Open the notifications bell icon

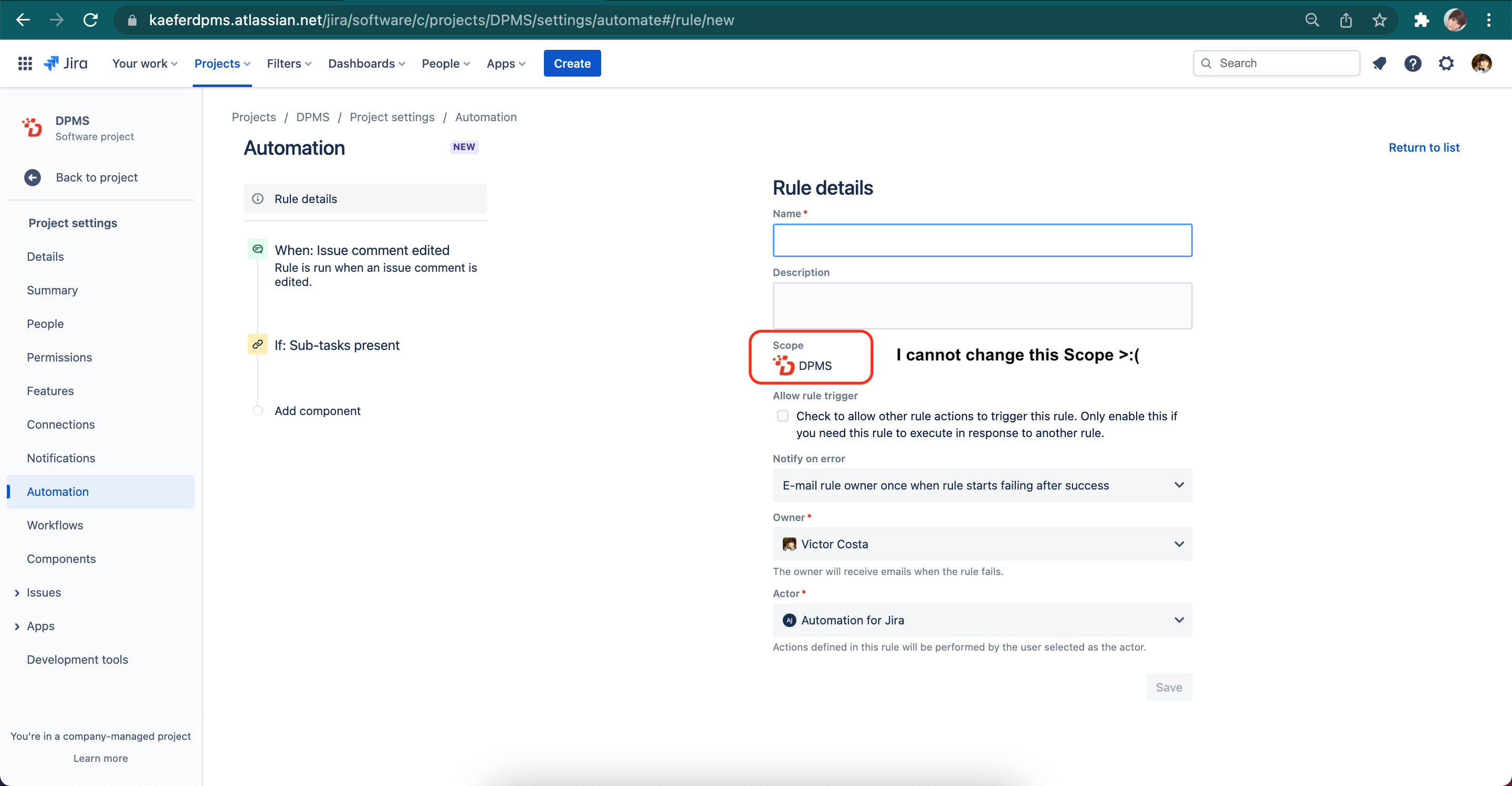[x=1379, y=63]
